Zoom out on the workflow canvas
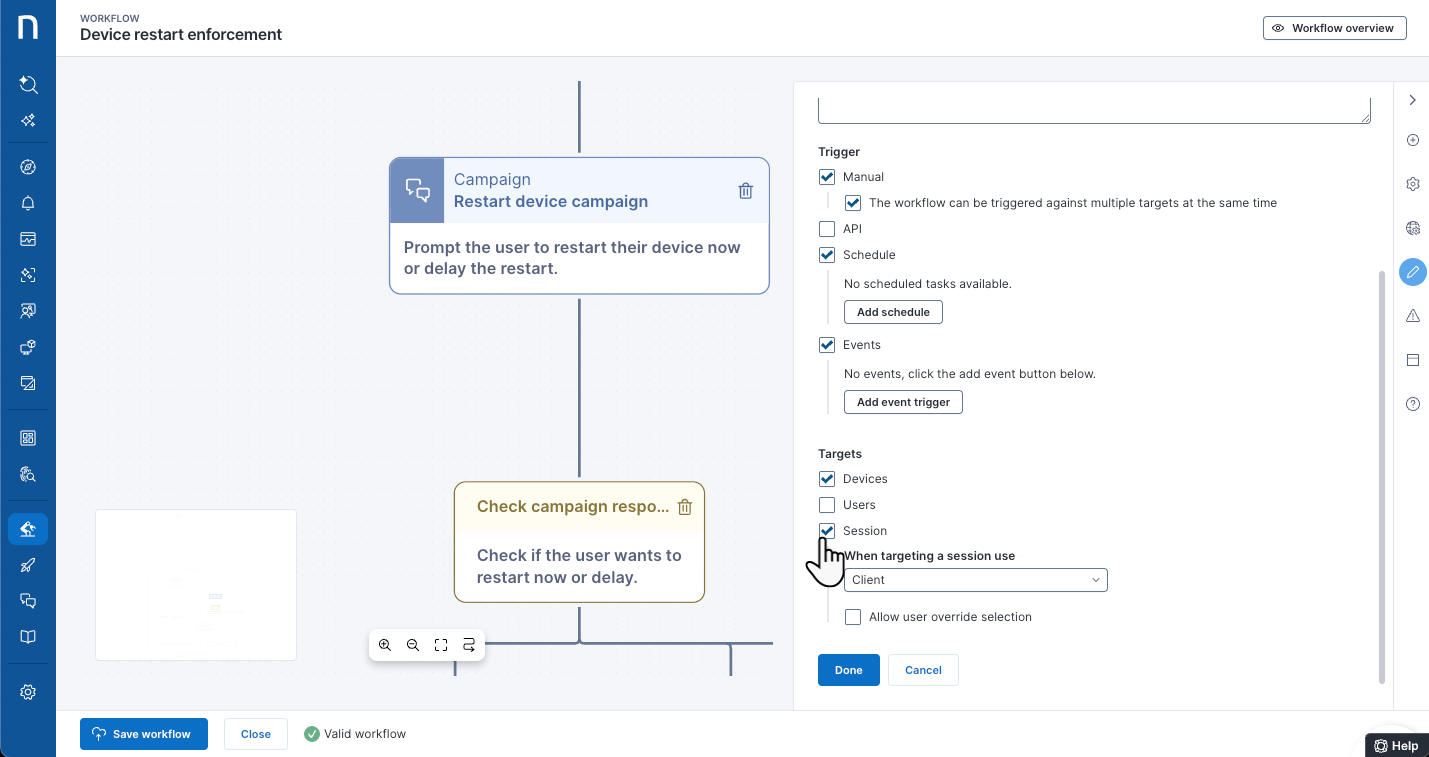 tap(413, 646)
